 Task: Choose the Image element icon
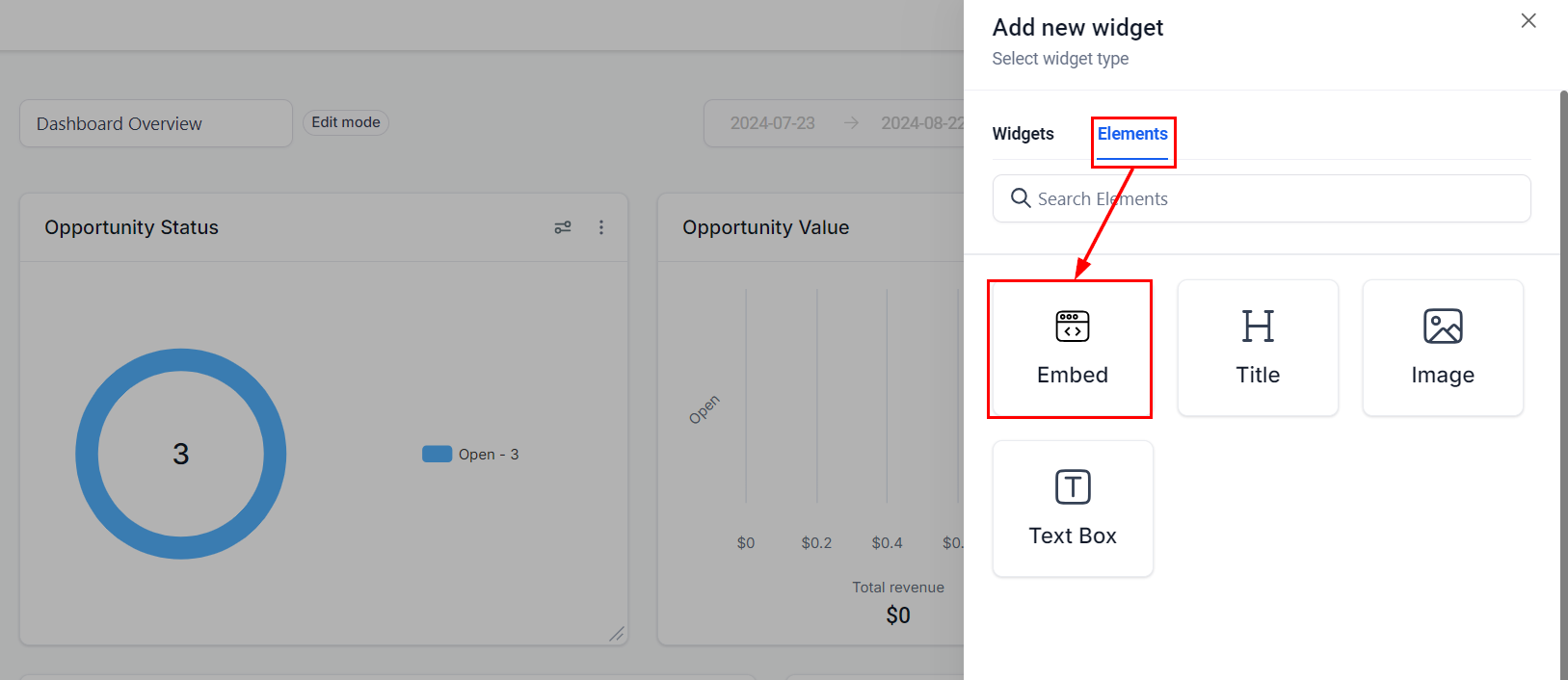coord(1442,327)
